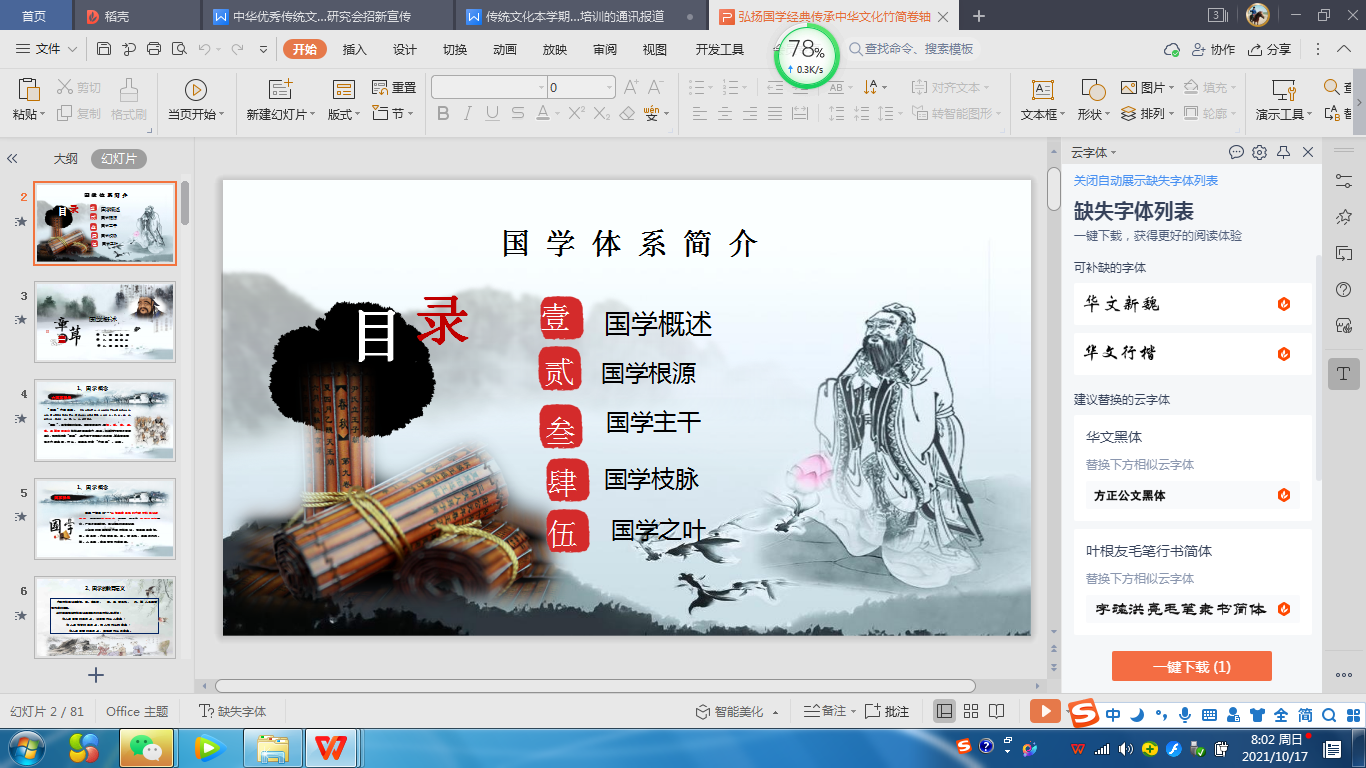Viewport: 1366px width, 768px height.
Task: Switch to the Outline (大纲) tab
Action: click(65, 158)
